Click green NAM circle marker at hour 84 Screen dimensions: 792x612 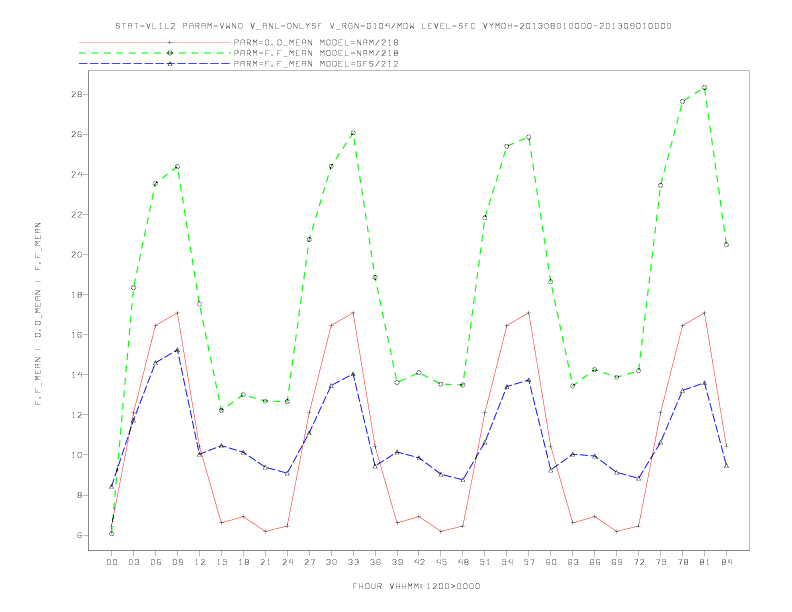[726, 244]
